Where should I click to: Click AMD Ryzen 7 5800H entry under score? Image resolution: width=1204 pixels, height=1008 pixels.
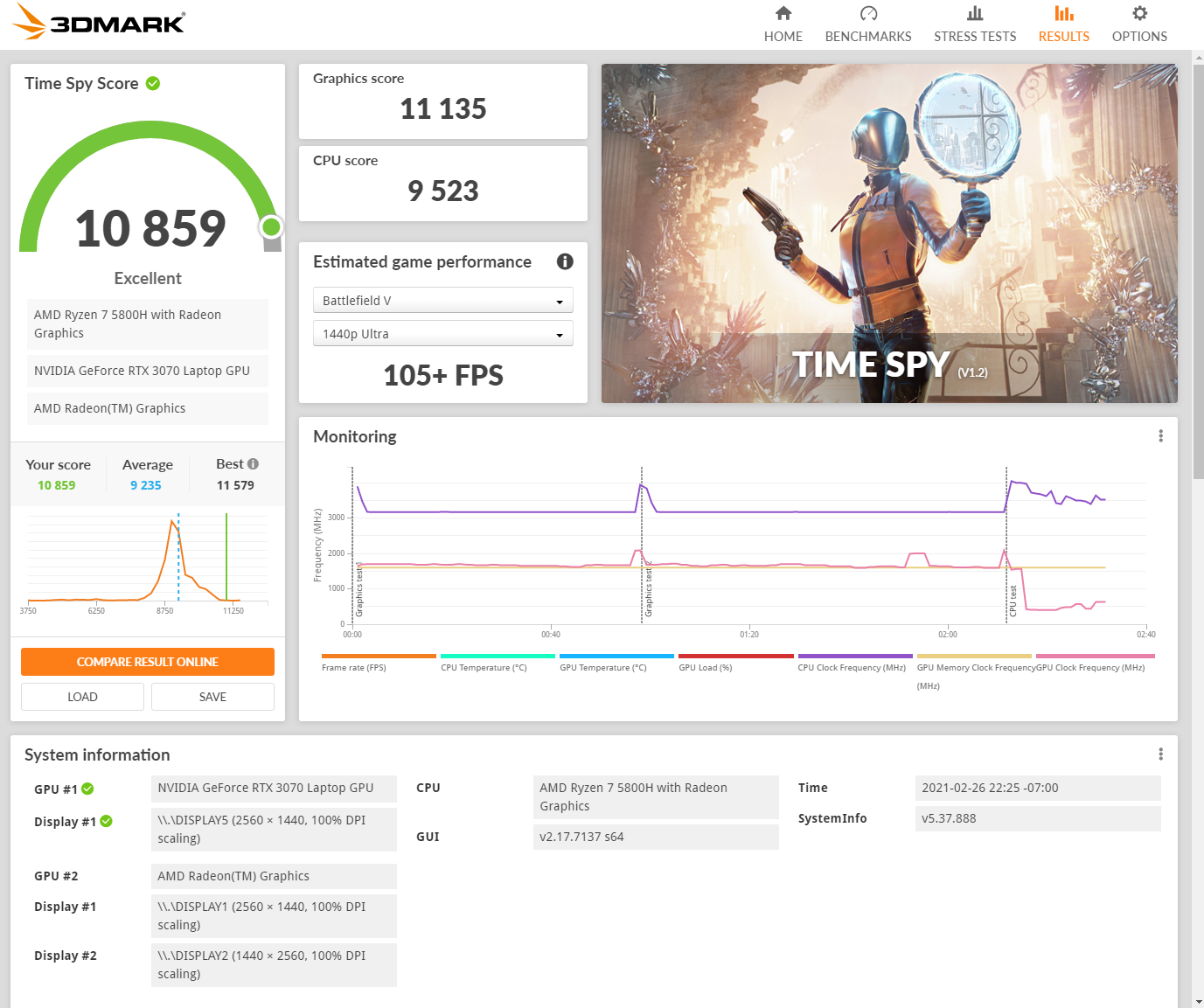point(148,324)
